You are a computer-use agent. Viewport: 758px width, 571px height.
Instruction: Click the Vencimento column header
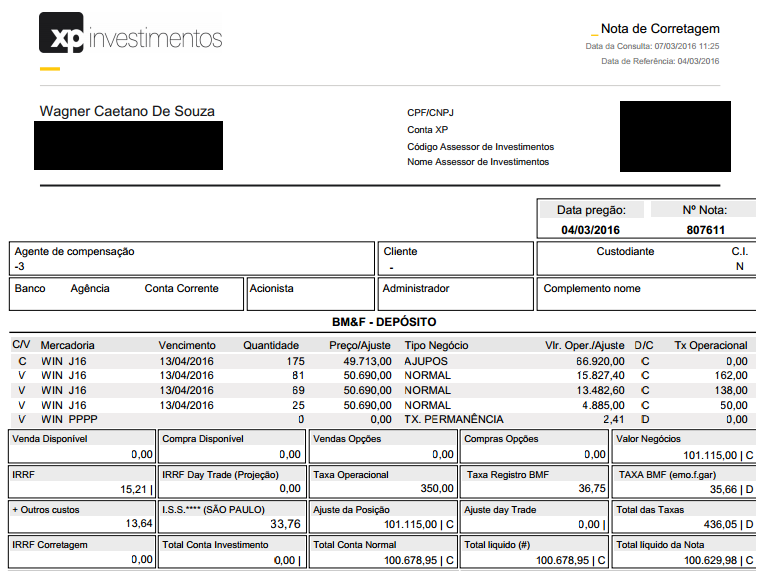tap(186, 345)
